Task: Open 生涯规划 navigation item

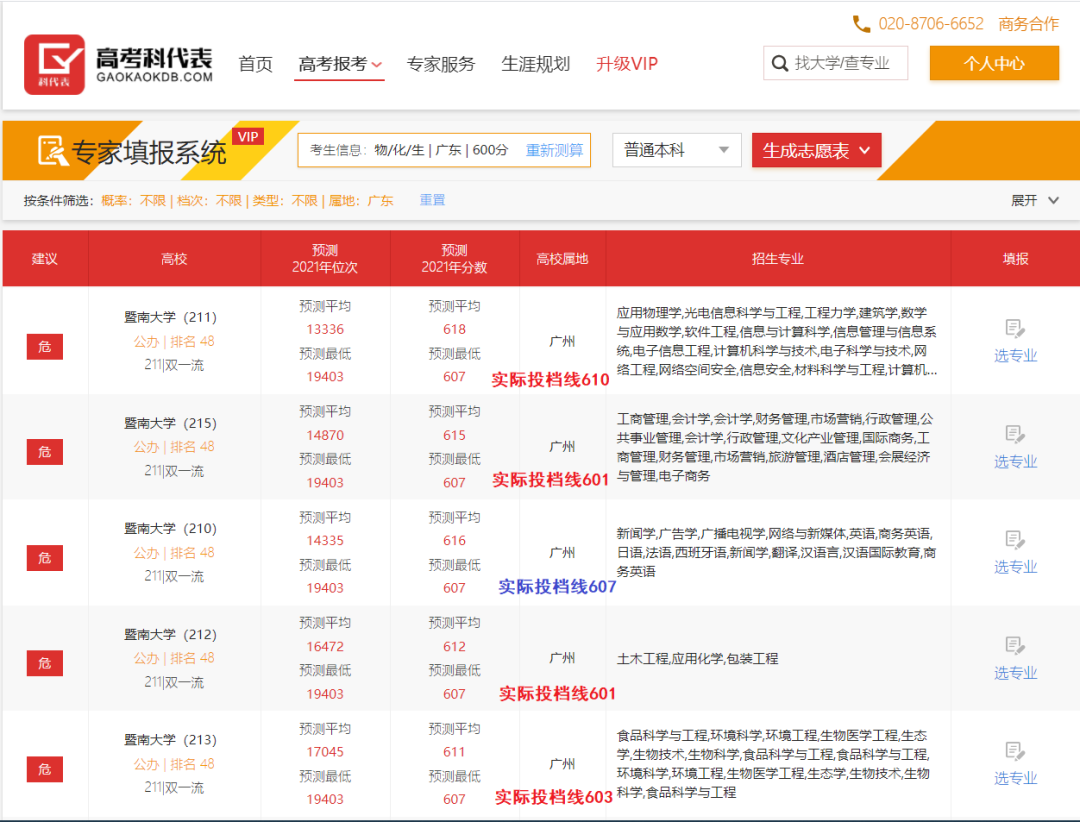Action: (x=535, y=64)
